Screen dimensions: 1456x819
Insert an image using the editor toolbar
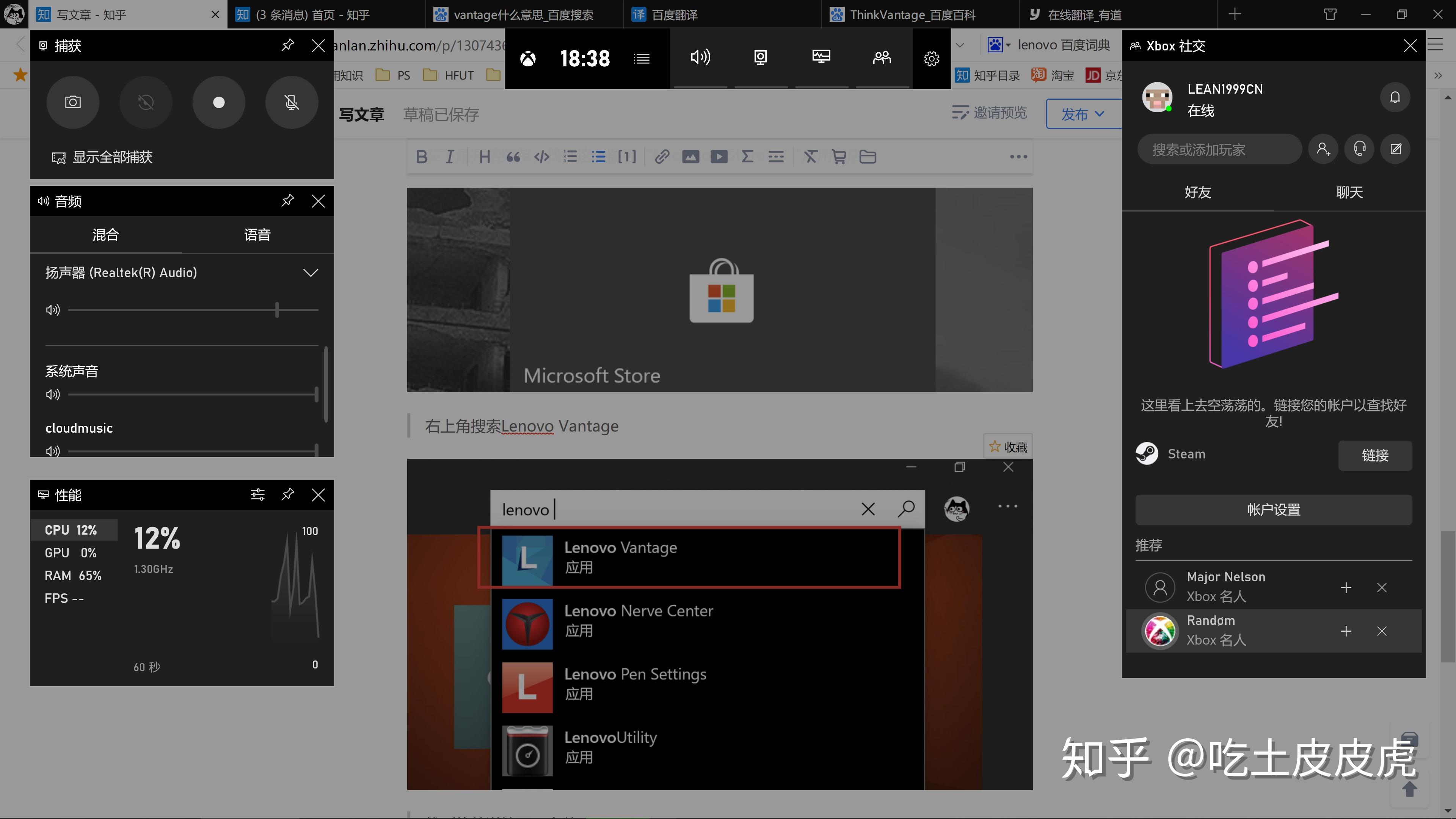coord(690,157)
